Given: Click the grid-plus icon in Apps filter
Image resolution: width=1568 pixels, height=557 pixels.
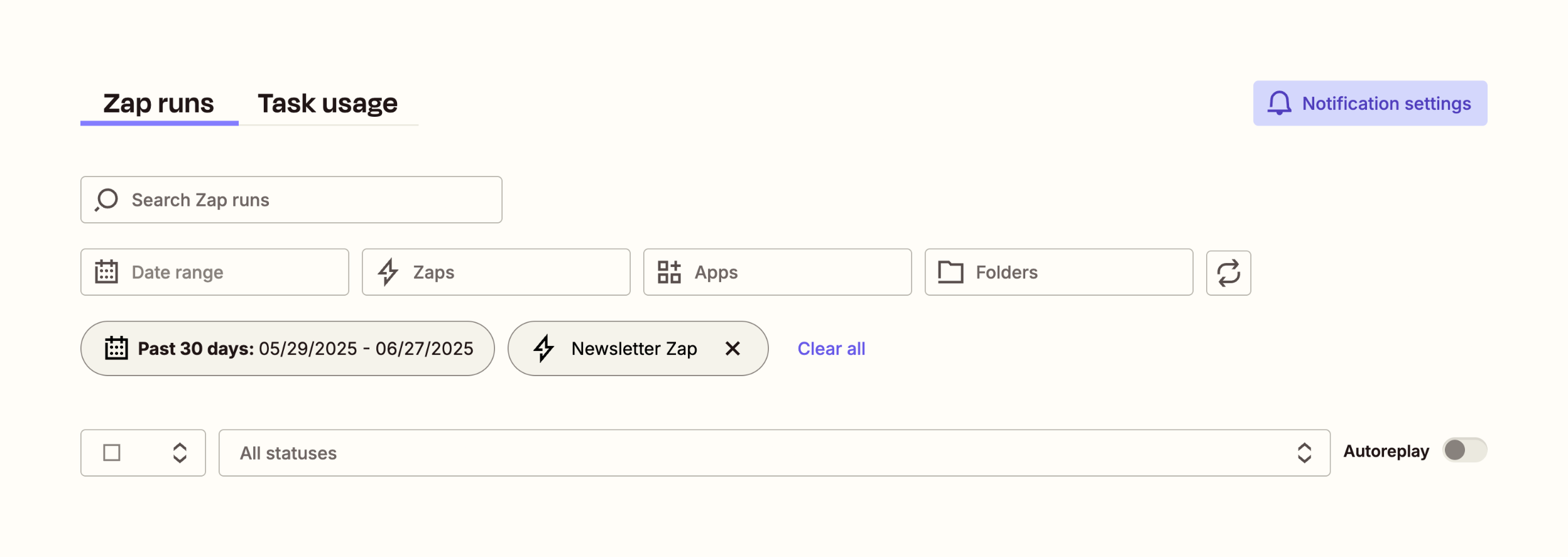Looking at the screenshot, I should click(x=669, y=272).
